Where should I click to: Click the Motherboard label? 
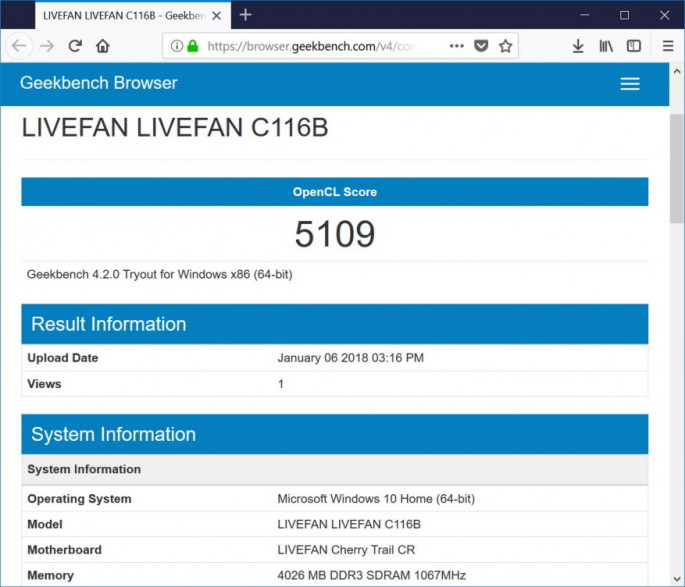(x=64, y=549)
